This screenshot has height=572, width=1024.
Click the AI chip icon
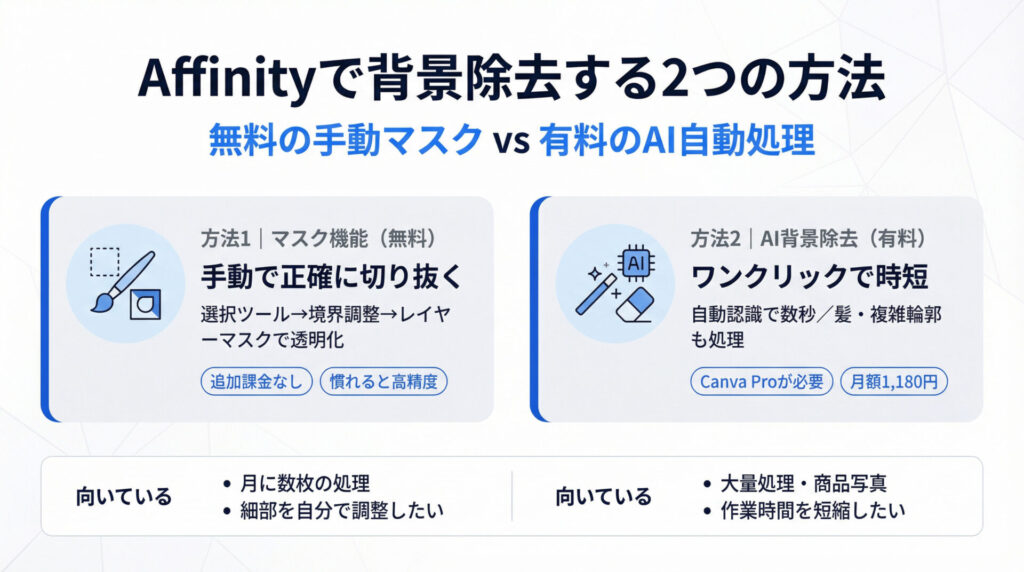[634, 263]
